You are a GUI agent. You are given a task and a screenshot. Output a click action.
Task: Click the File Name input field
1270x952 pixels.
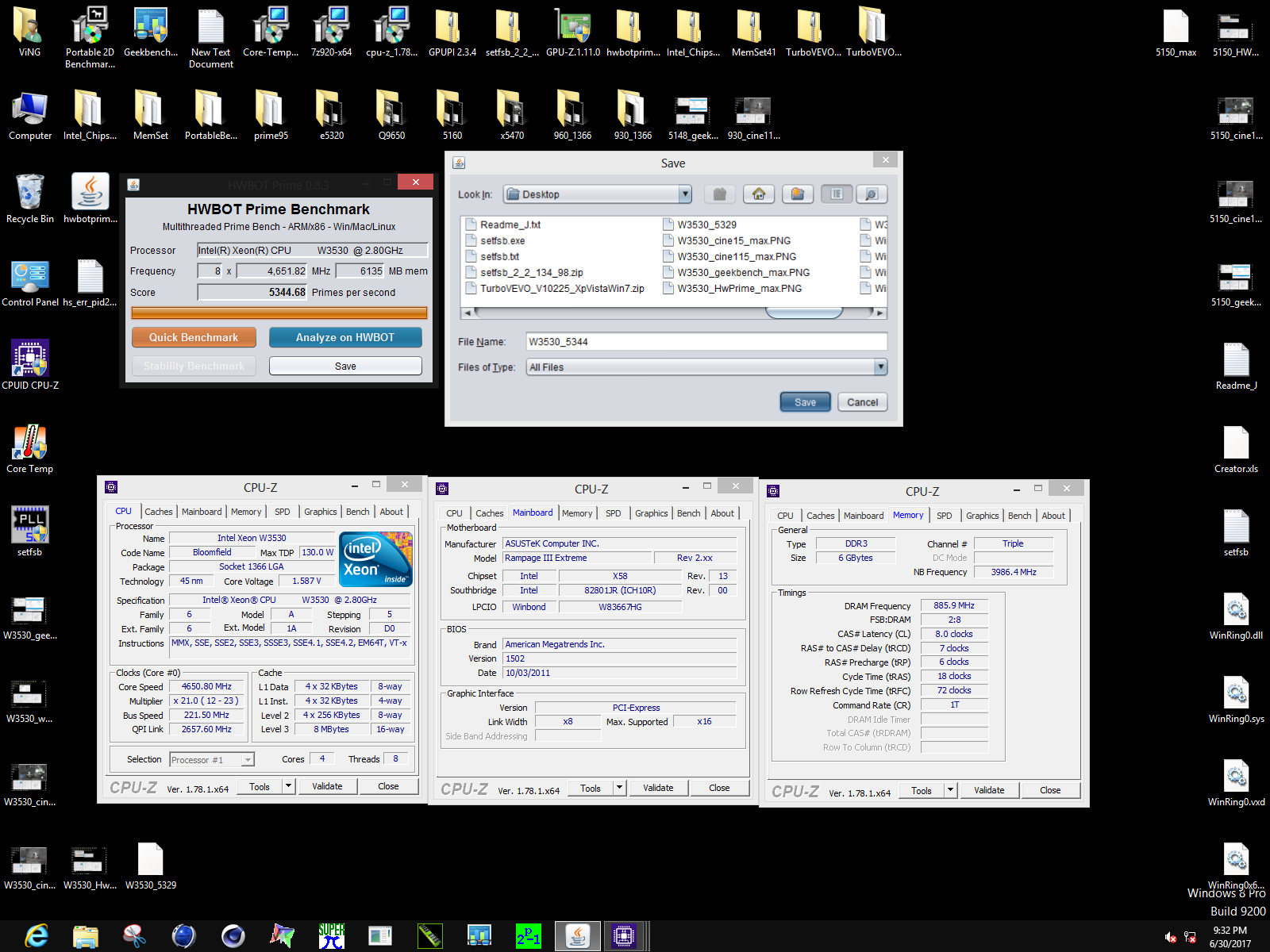(706, 342)
